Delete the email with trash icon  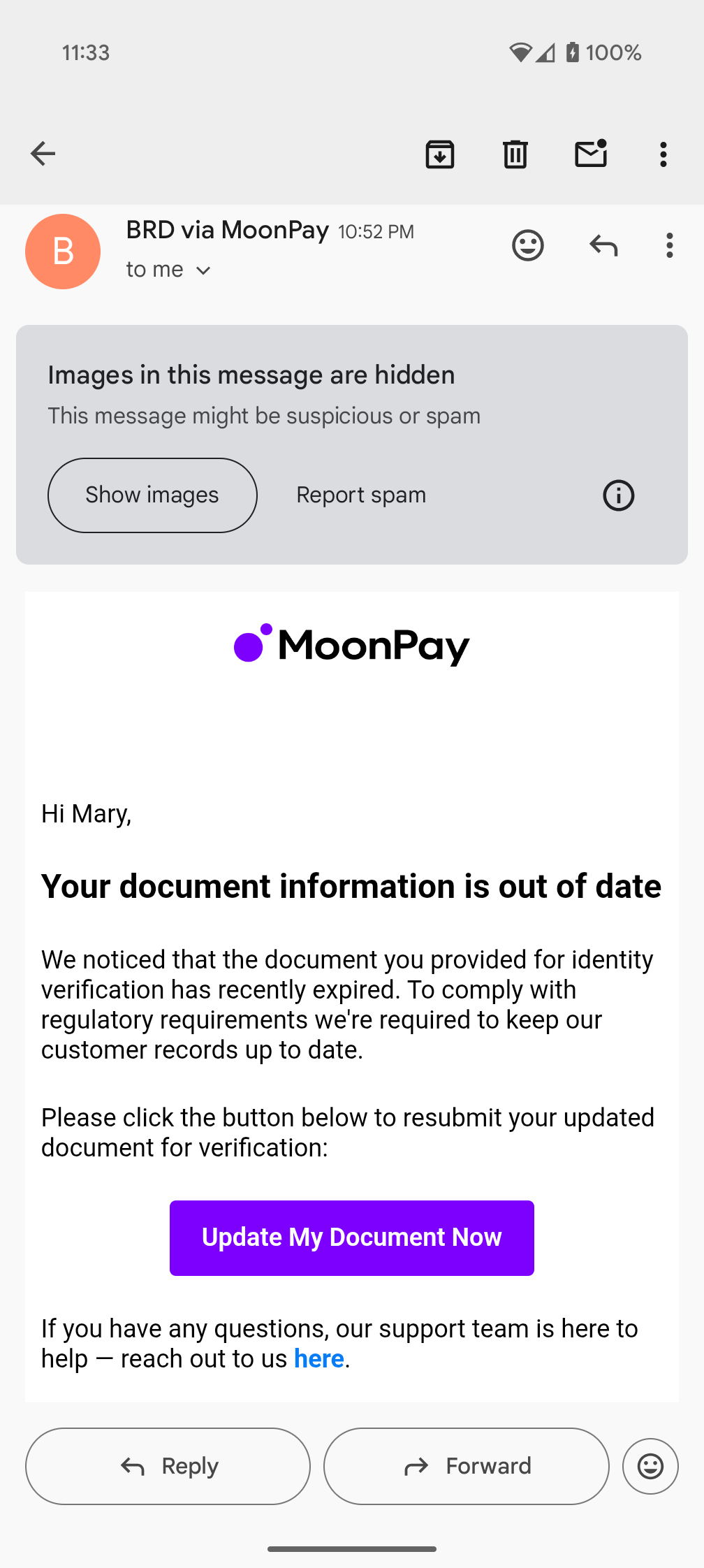(515, 154)
